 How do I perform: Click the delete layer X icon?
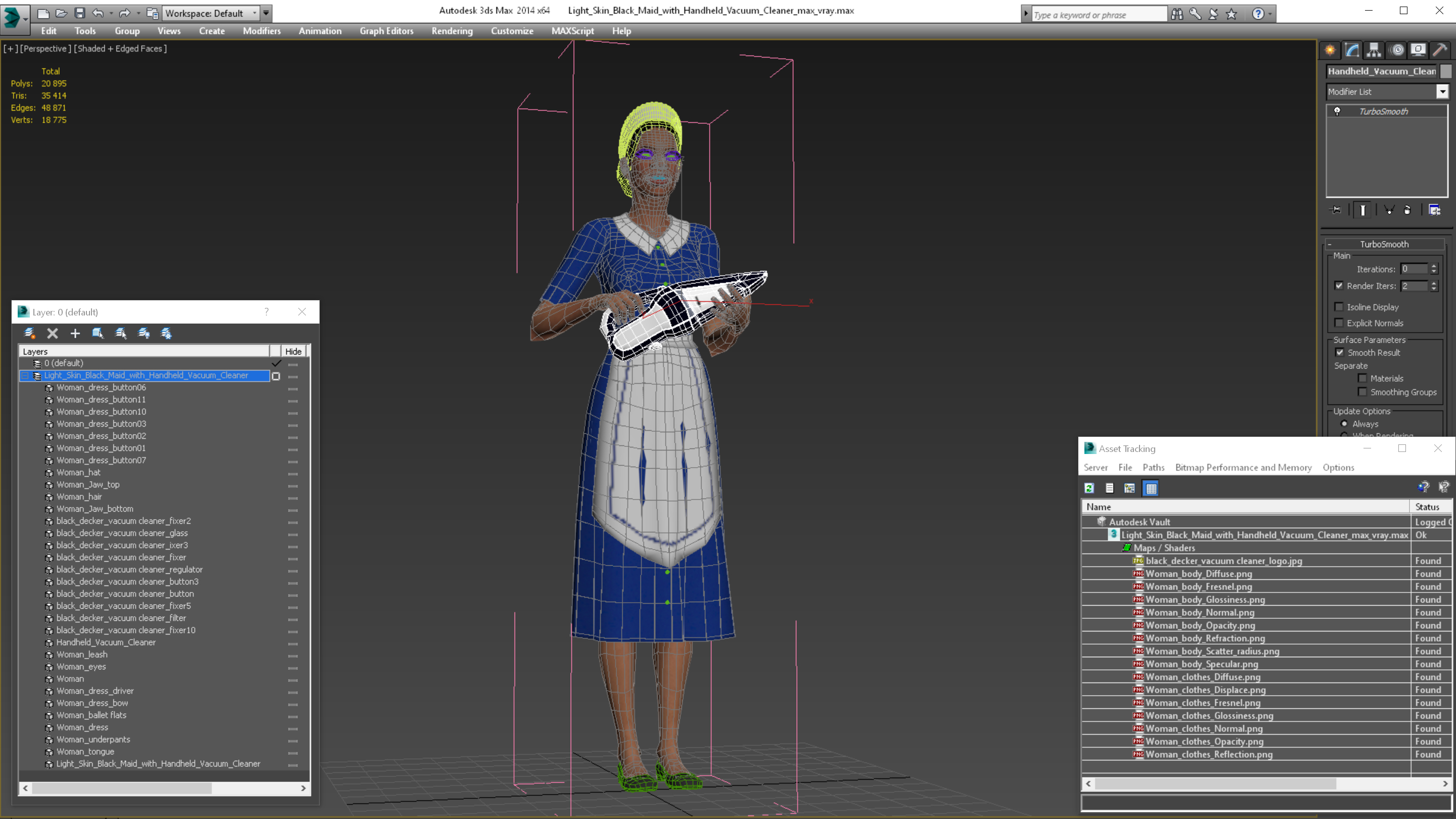[x=53, y=334]
